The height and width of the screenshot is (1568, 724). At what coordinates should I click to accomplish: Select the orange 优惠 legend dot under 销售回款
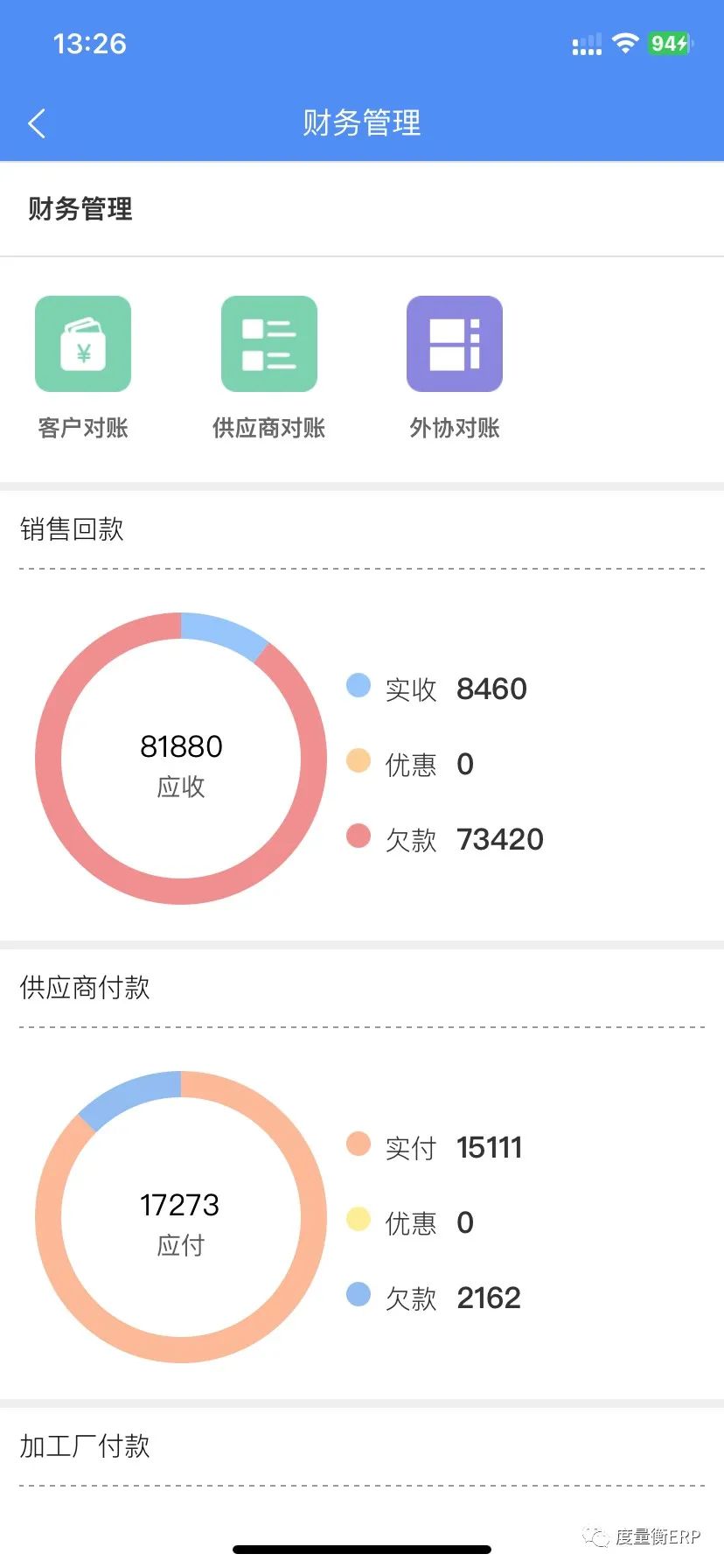pos(359,760)
